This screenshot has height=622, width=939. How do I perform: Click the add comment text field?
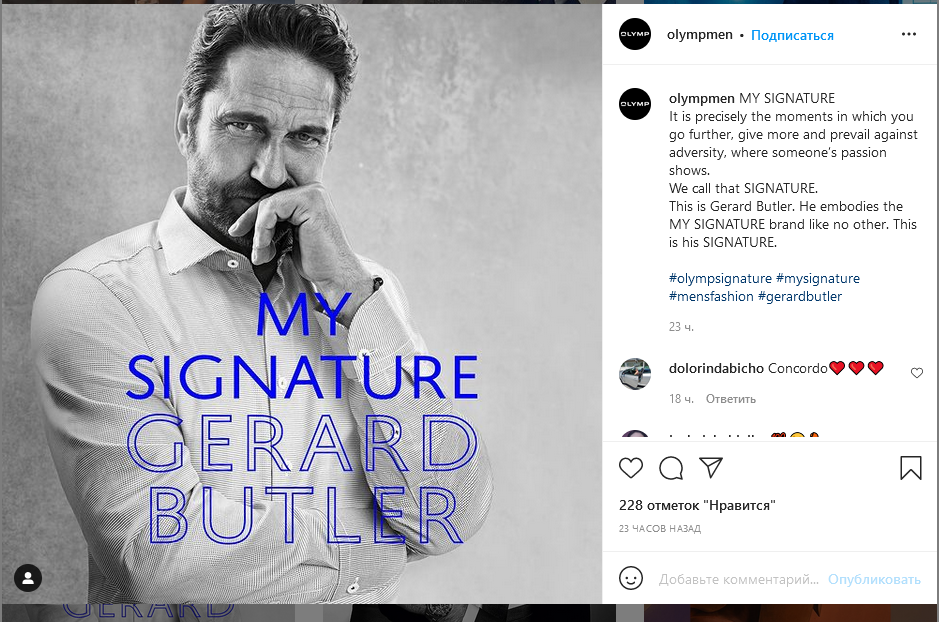[x=740, y=579]
